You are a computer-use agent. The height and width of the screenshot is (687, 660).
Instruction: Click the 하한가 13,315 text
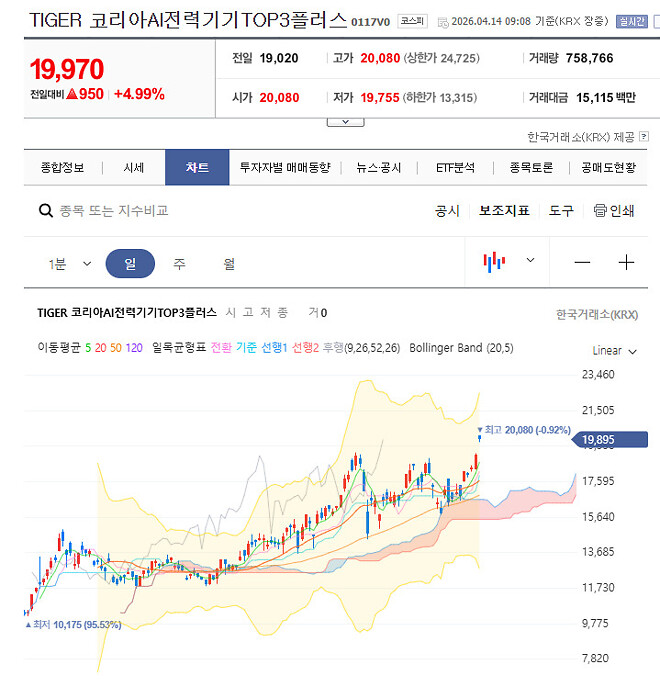[440, 97]
